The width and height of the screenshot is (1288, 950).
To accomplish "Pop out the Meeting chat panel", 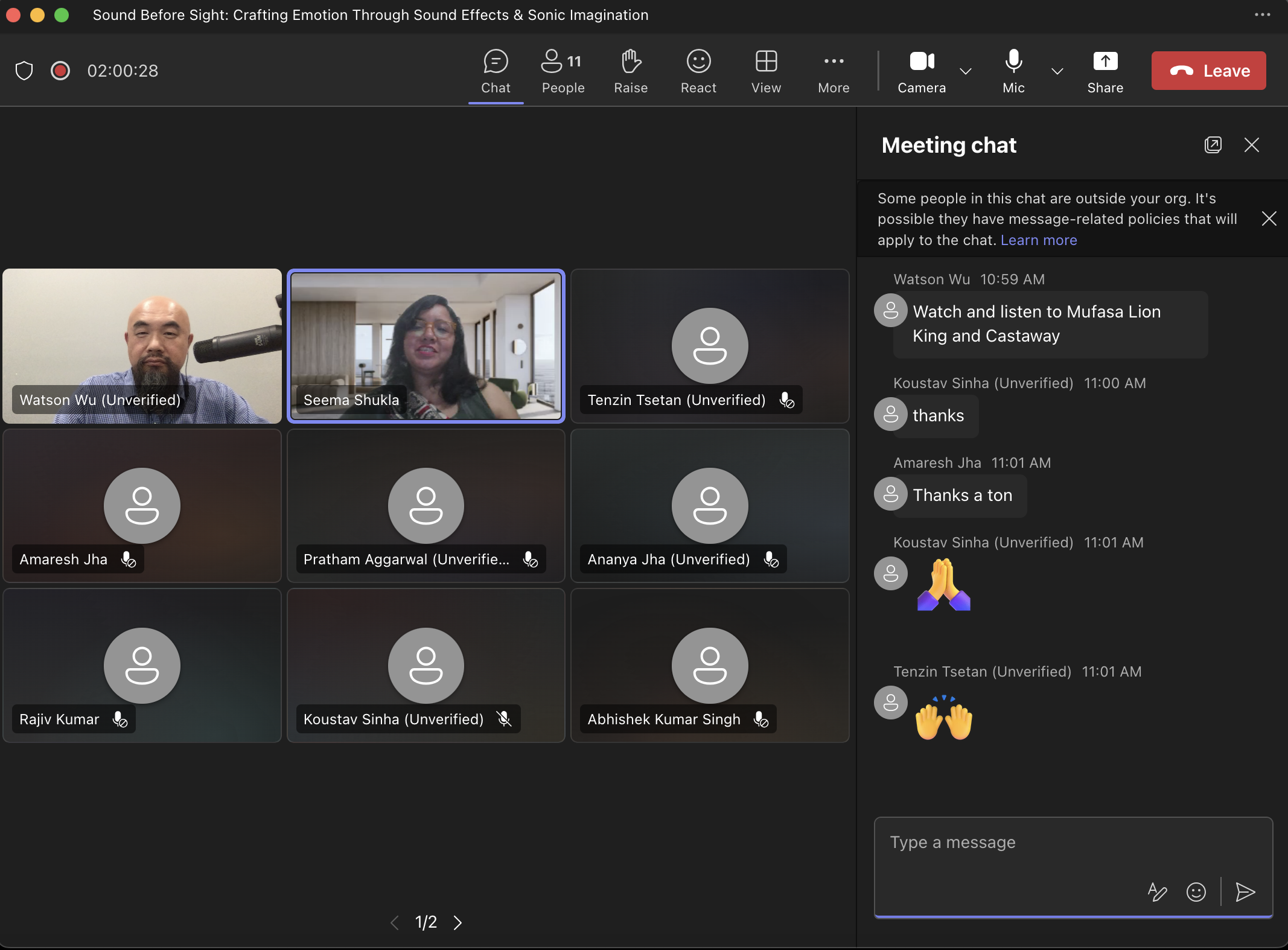I will 1213,145.
